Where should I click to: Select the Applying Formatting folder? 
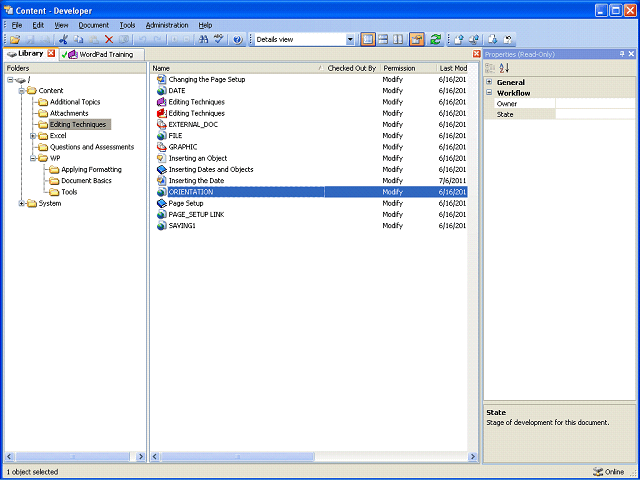pyautogui.click(x=91, y=169)
